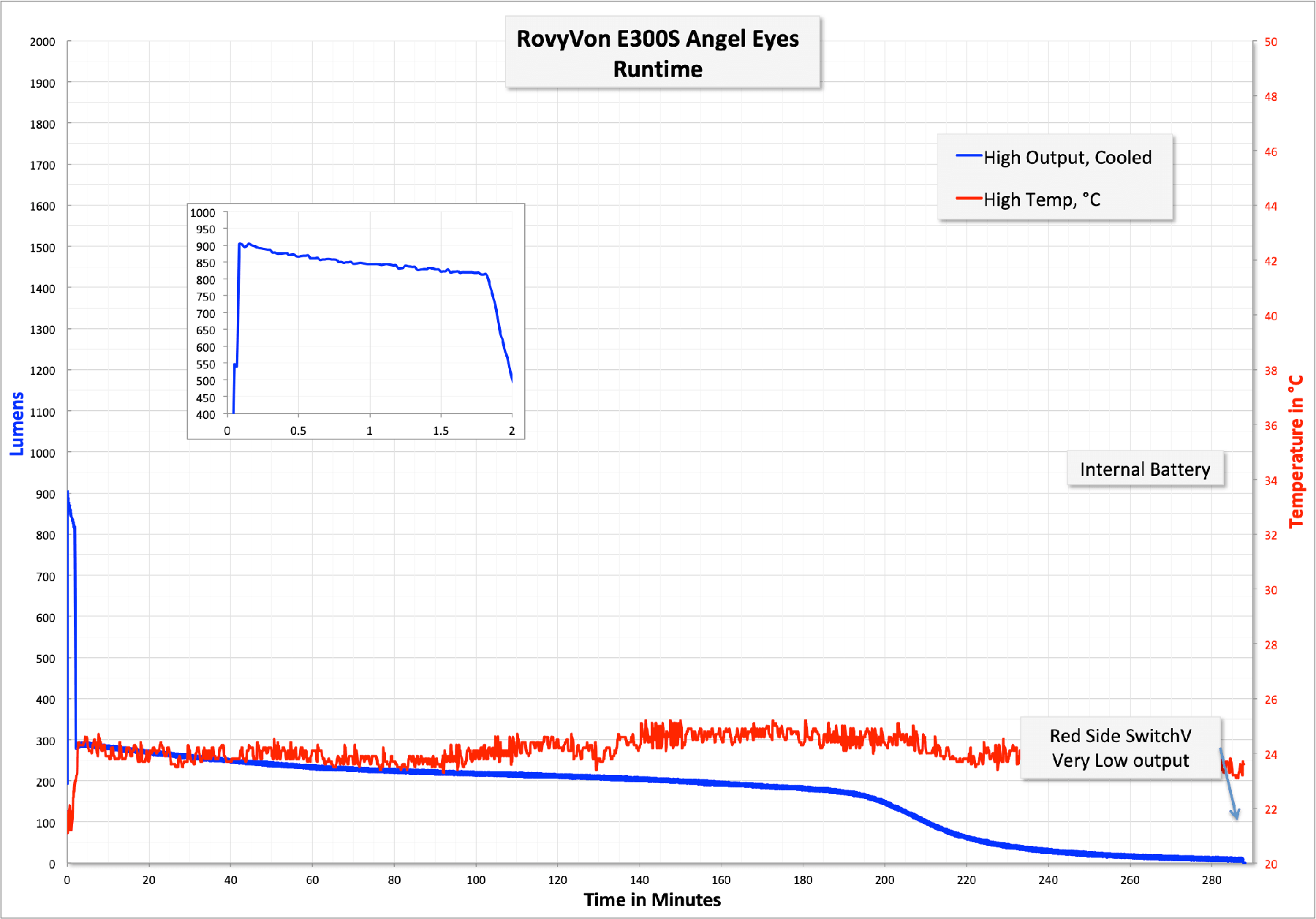The image size is (1316, 919).
Task: Select the Time in Minutes axis title
Action: tap(652, 900)
